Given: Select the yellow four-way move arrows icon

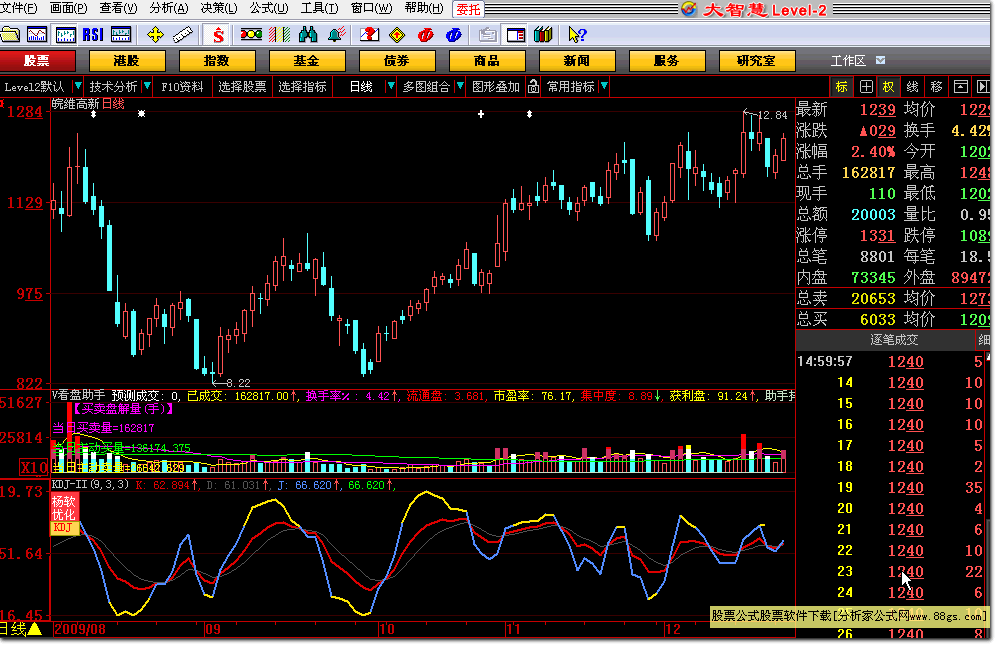Looking at the screenshot, I should tap(155, 34).
